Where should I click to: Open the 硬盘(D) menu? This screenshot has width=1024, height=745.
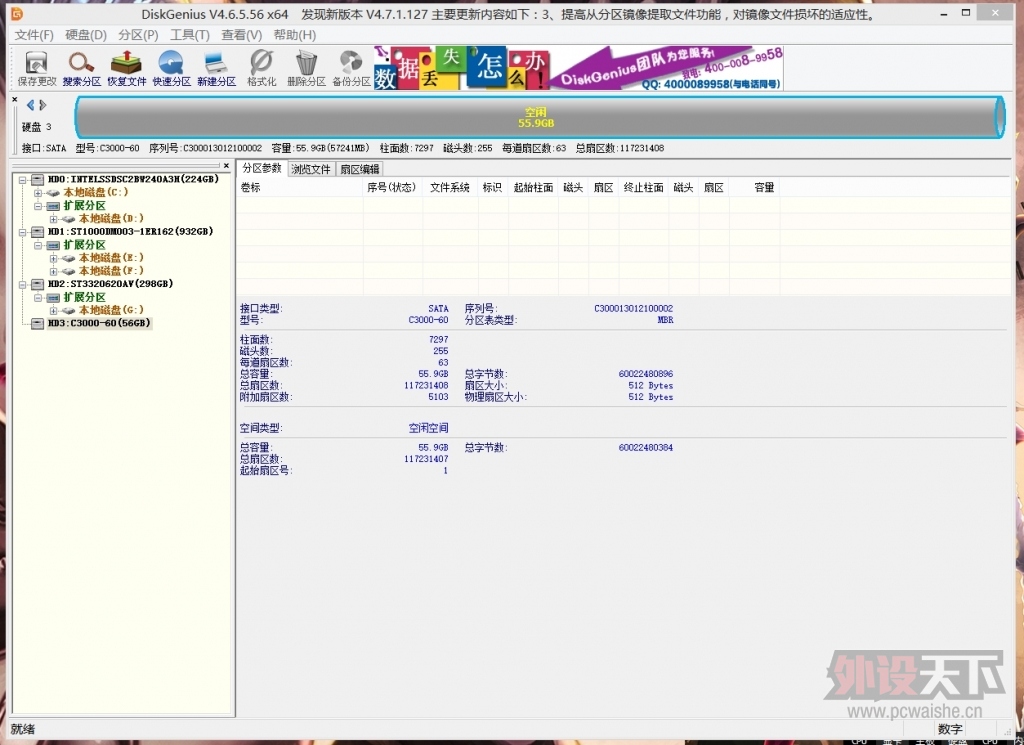tap(86, 35)
